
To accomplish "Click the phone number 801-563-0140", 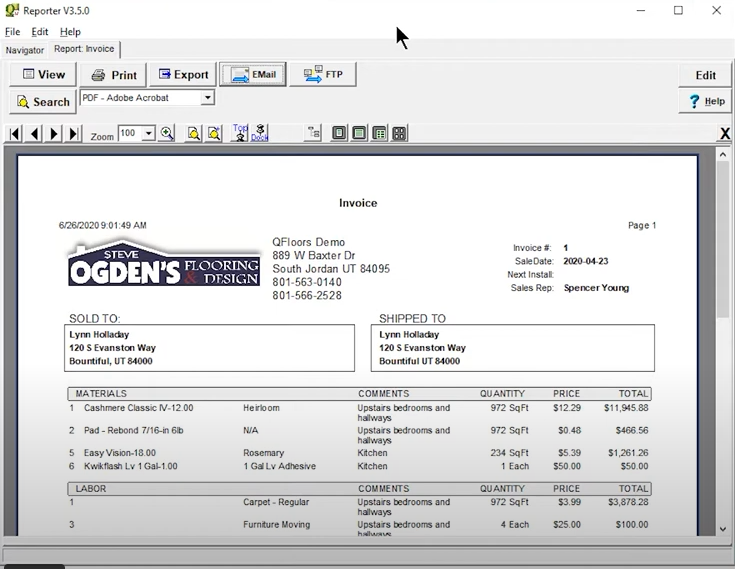I will coord(307,282).
